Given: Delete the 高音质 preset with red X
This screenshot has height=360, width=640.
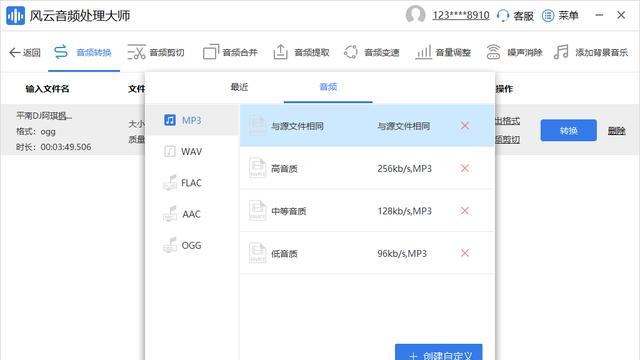Looking at the screenshot, I should [x=464, y=168].
